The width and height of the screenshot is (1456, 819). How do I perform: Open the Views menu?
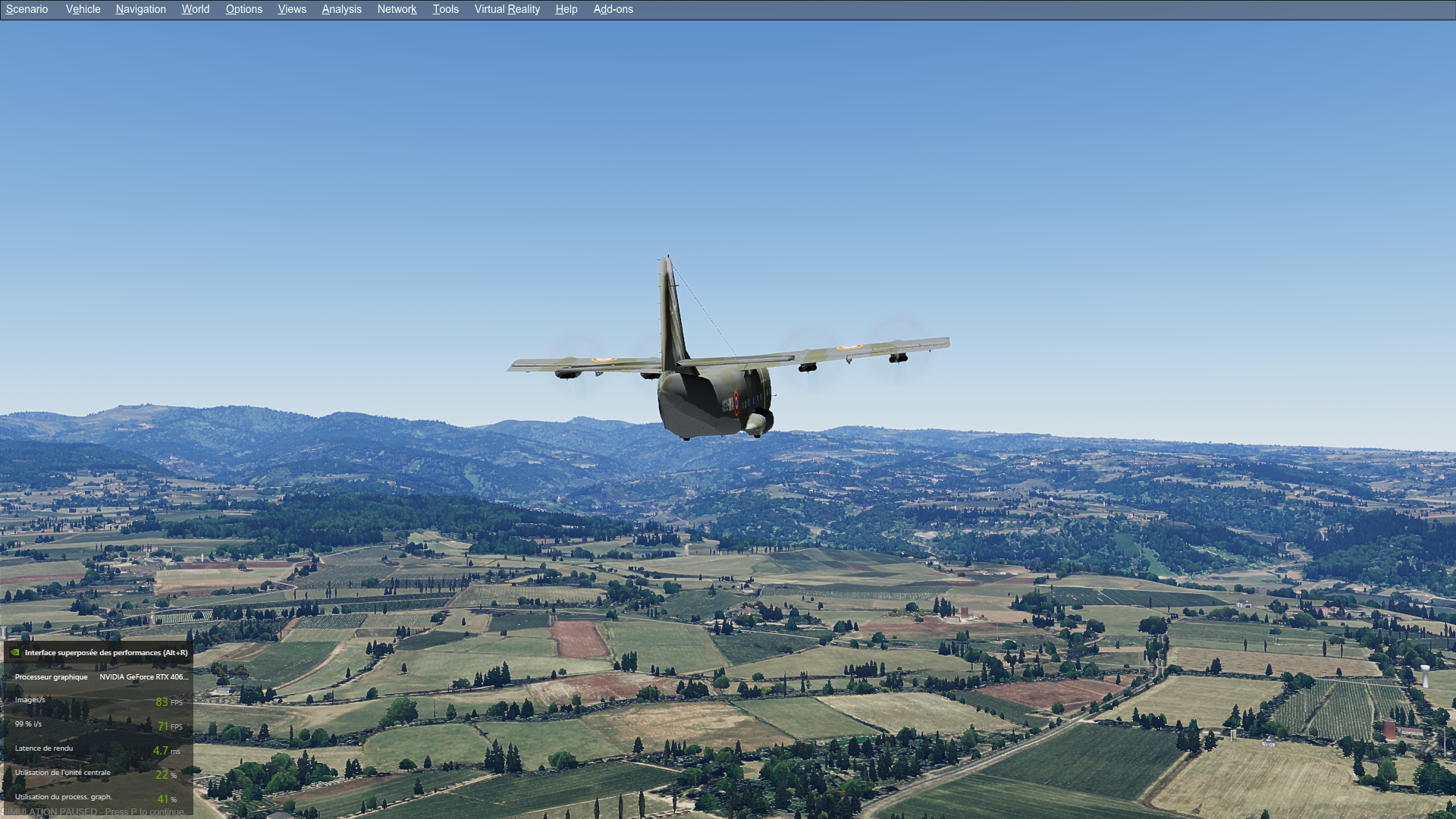[x=292, y=9]
